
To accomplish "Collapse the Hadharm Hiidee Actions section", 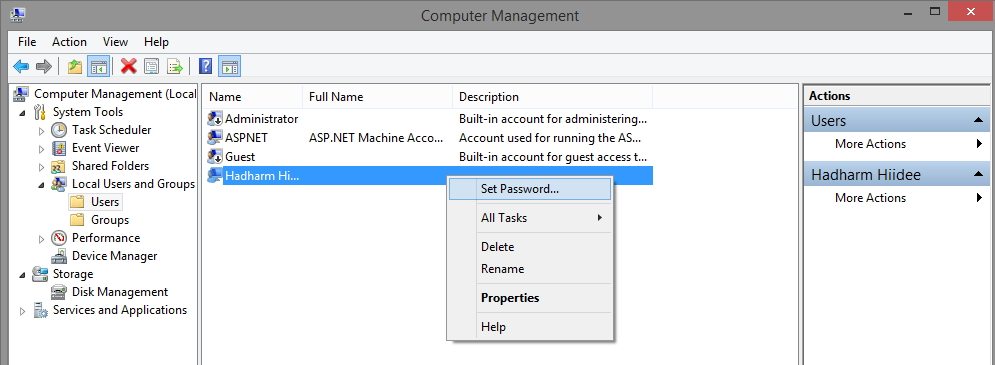I will [x=978, y=174].
